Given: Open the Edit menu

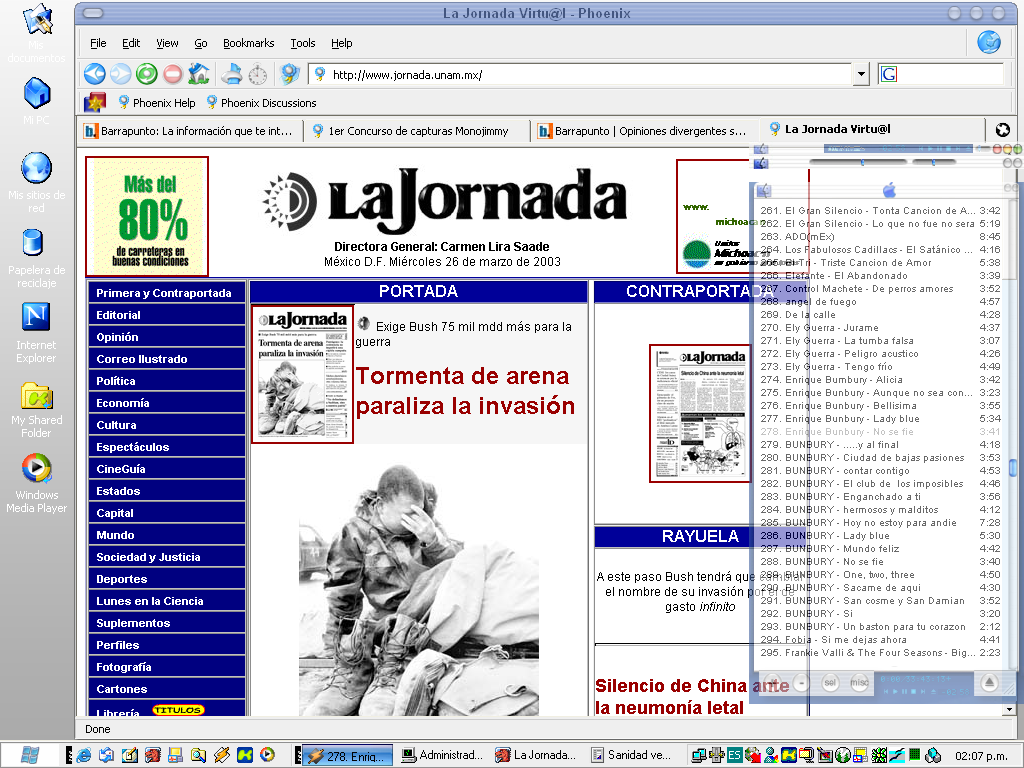Looking at the screenshot, I should click(131, 43).
